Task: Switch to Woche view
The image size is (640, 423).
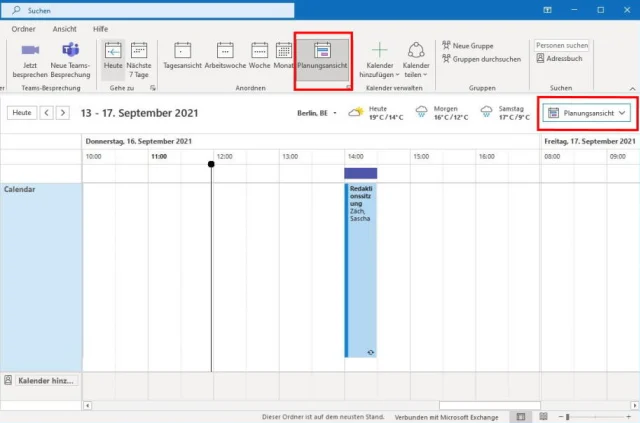Action: point(259,61)
